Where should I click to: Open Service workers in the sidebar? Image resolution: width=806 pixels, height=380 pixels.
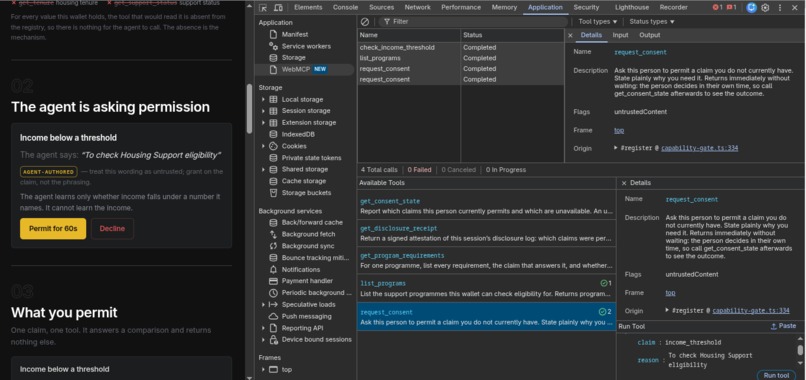pyautogui.click(x=306, y=46)
